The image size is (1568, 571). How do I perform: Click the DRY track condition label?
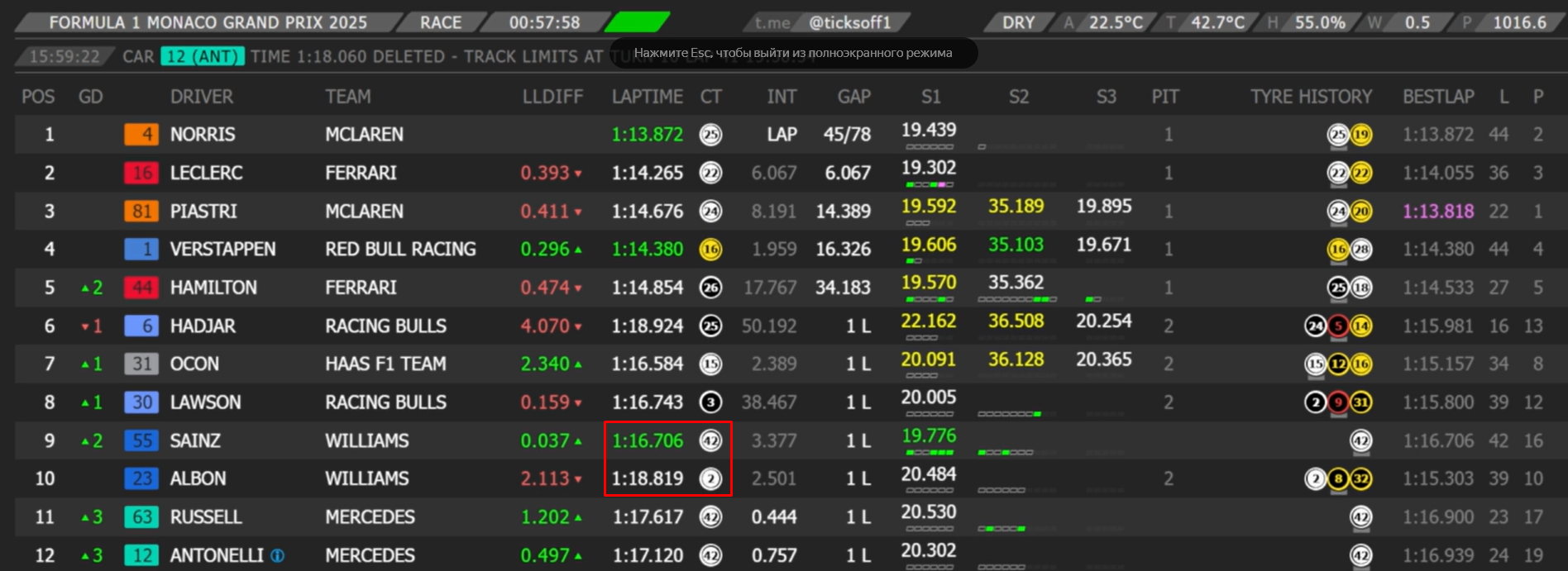coord(1018,22)
